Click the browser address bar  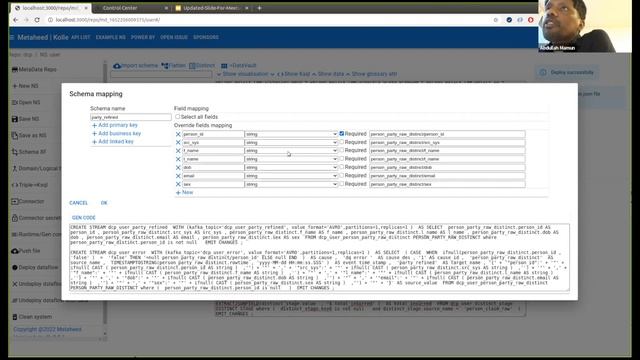click(x=269, y=20)
